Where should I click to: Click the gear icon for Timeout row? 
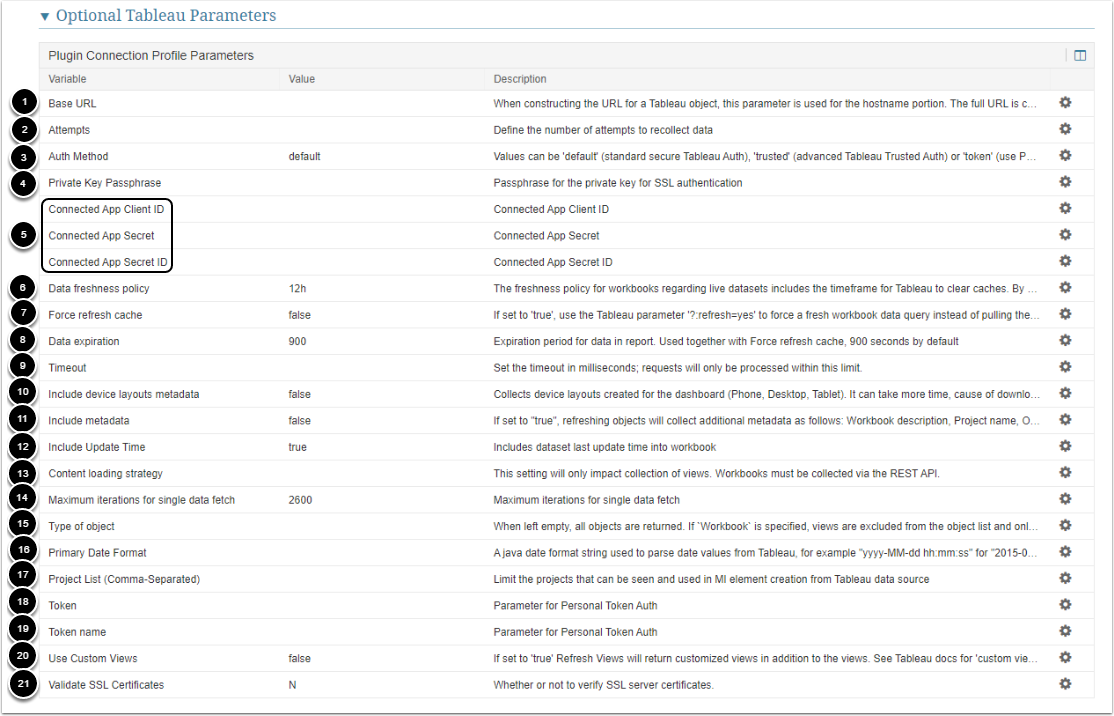pyautogui.click(x=1065, y=367)
